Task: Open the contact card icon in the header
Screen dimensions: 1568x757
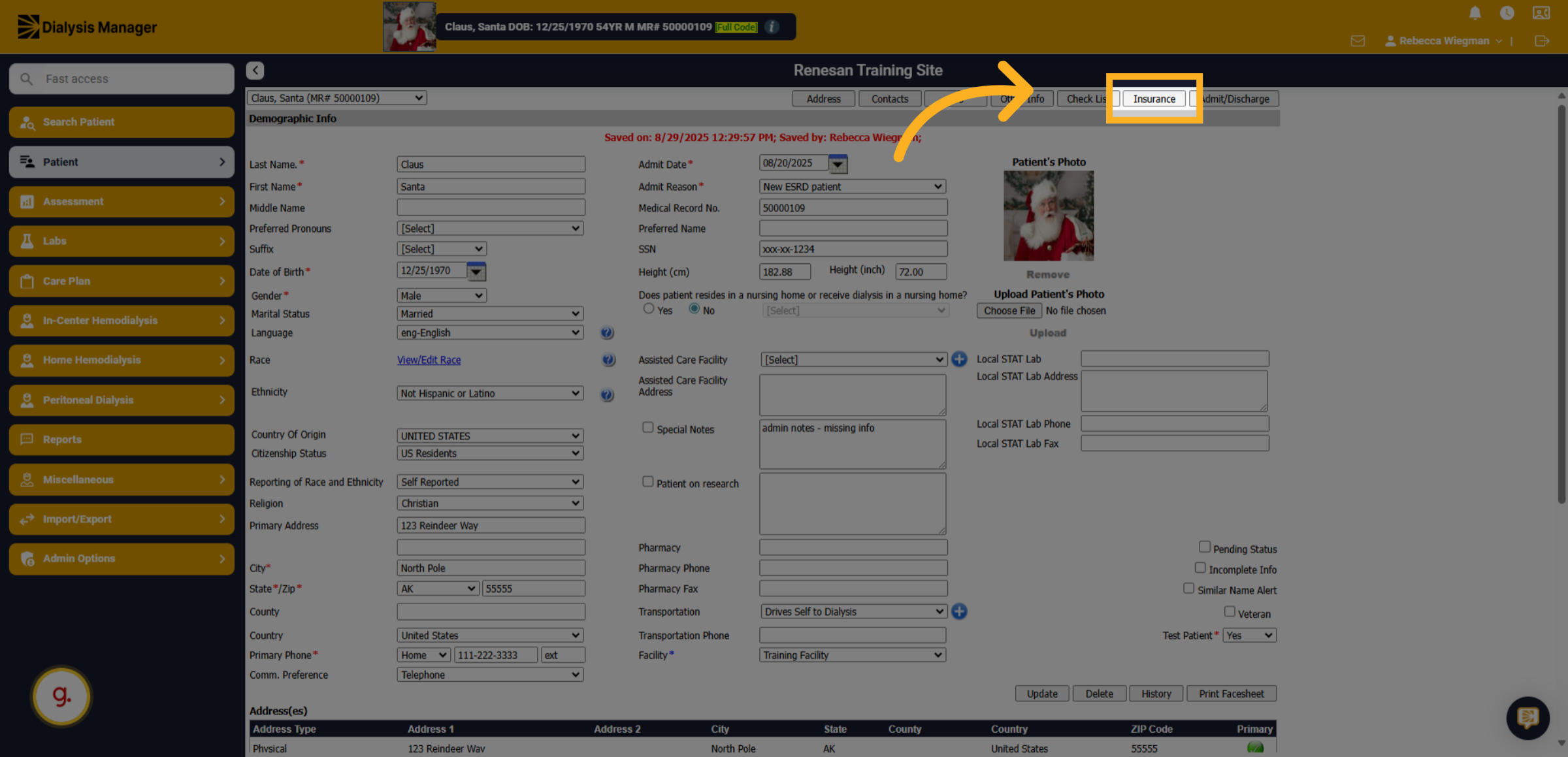Action: click(1541, 13)
